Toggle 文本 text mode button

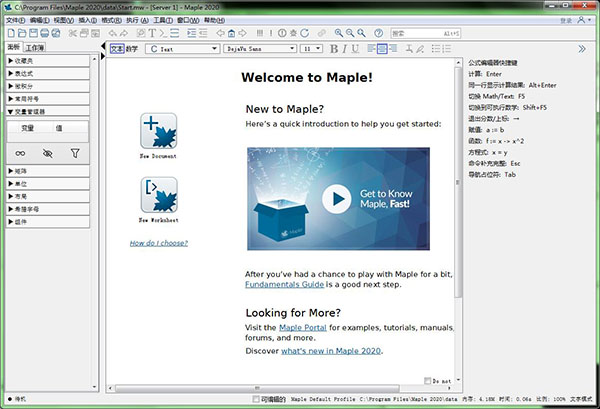pos(117,49)
